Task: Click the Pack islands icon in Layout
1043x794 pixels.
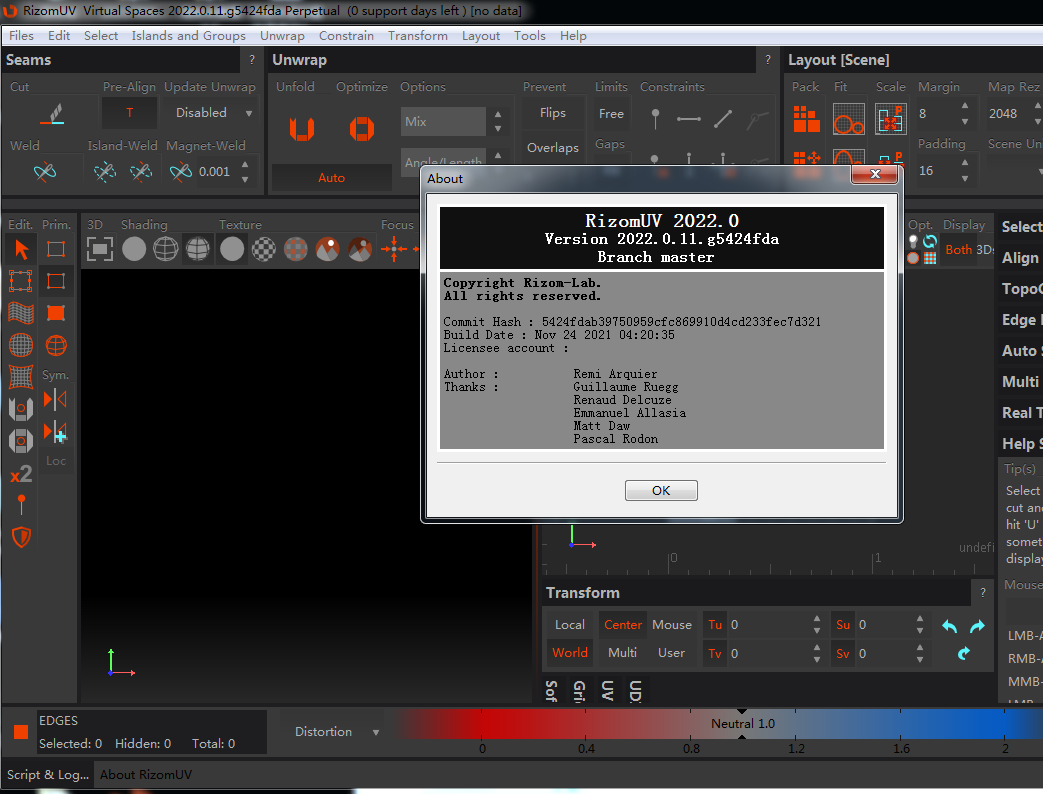Action: tap(806, 120)
